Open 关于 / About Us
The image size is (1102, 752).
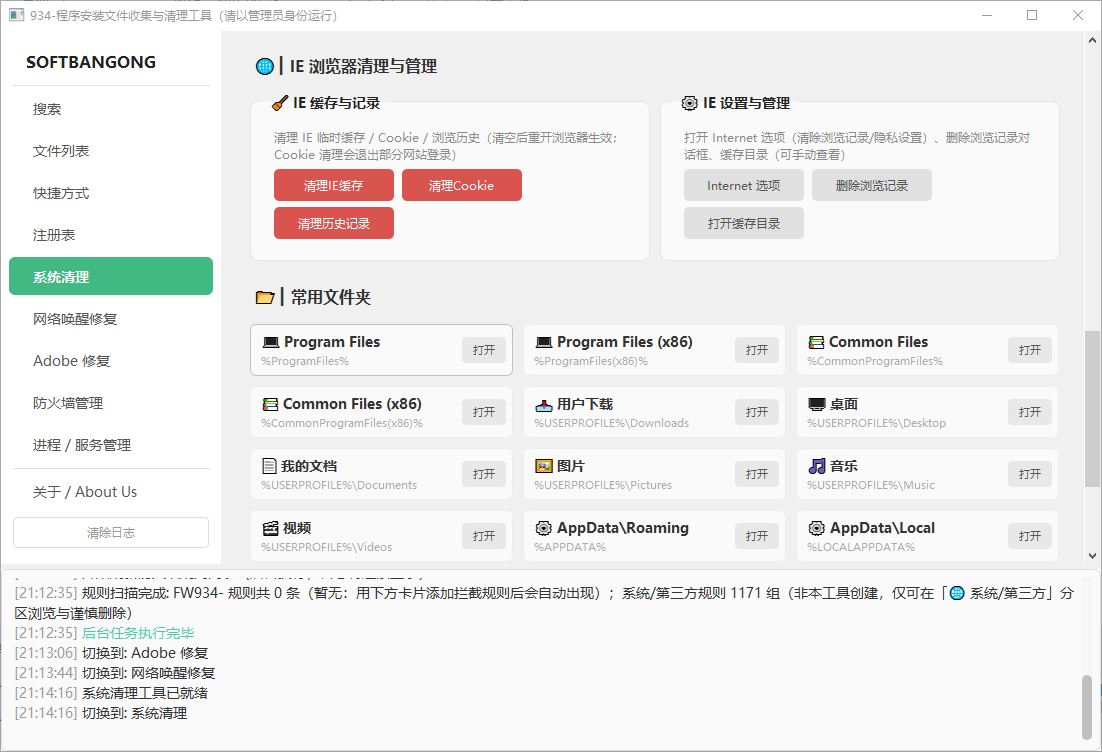tap(111, 492)
